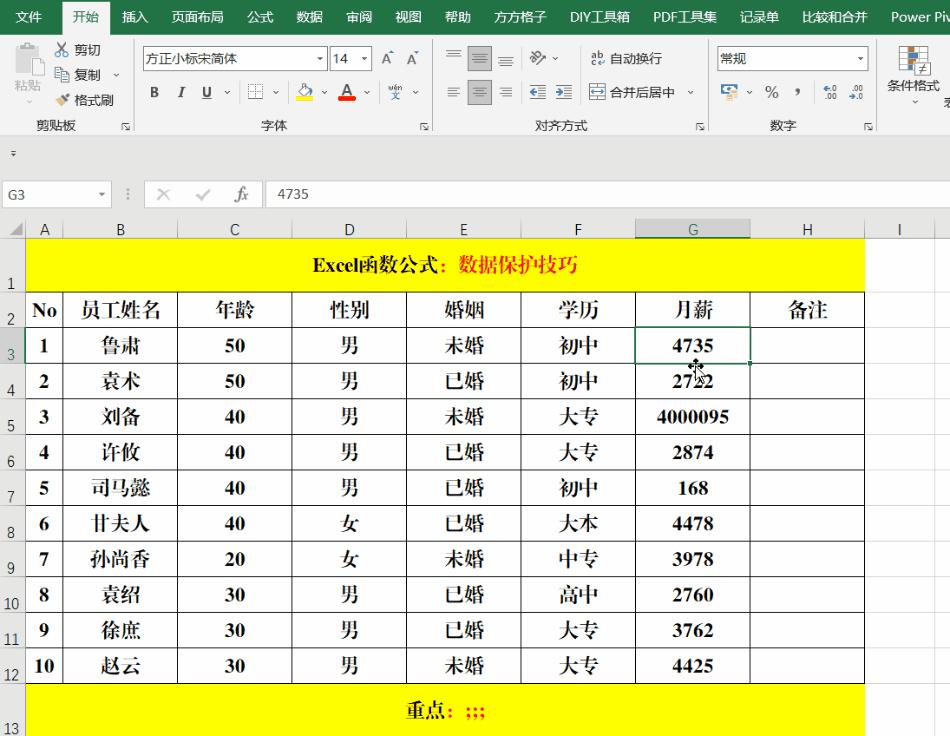Open the 公式 ribbon tab

[259, 16]
